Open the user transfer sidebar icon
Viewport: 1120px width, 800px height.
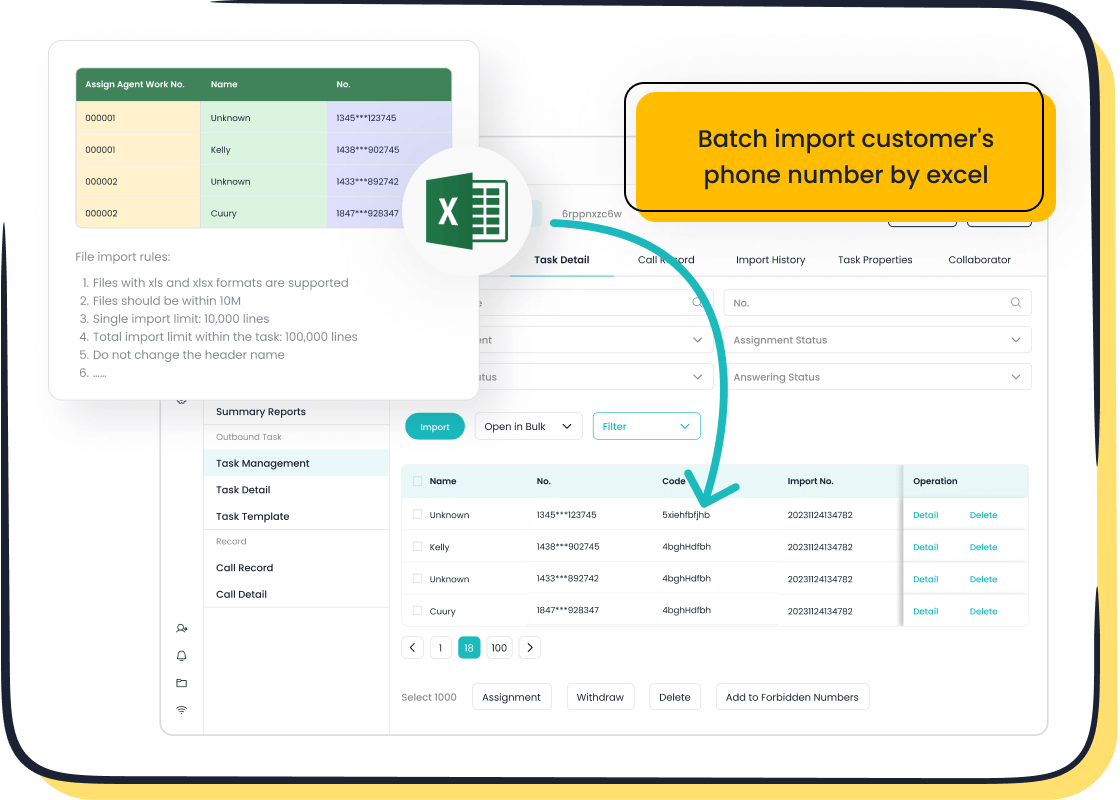coord(181,629)
